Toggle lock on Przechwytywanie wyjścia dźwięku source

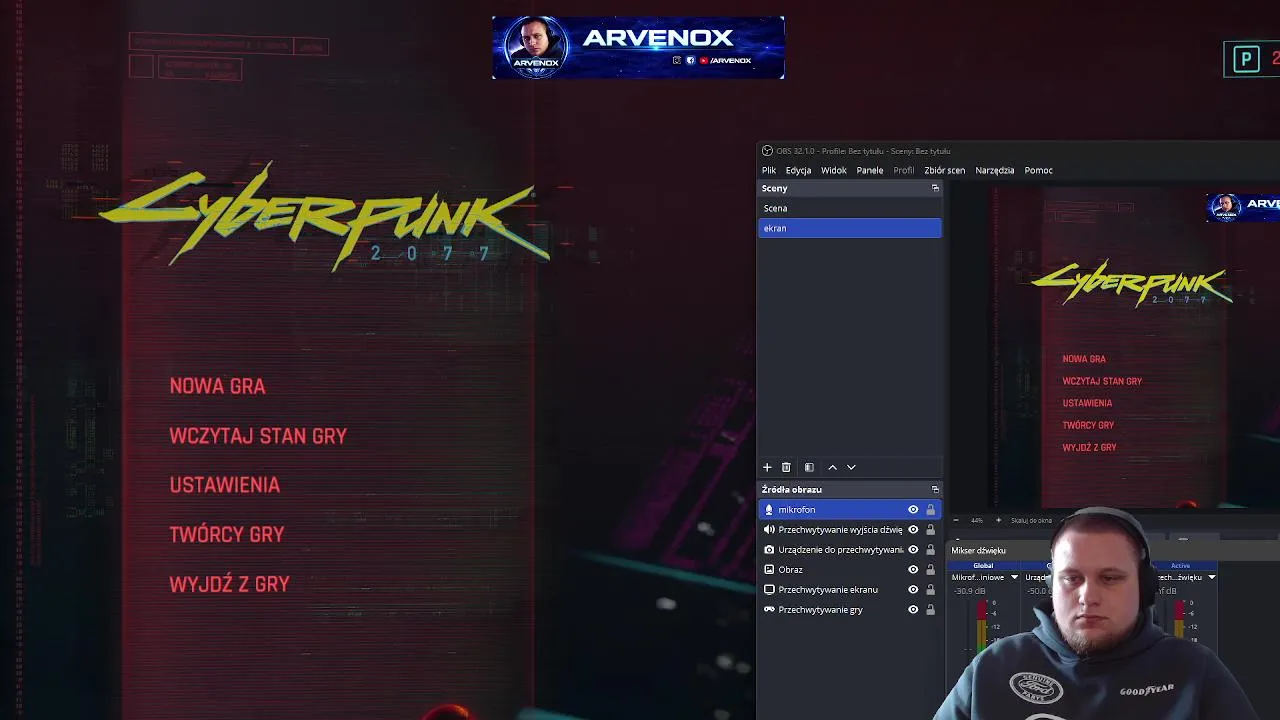pyautogui.click(x=930, y=530)
